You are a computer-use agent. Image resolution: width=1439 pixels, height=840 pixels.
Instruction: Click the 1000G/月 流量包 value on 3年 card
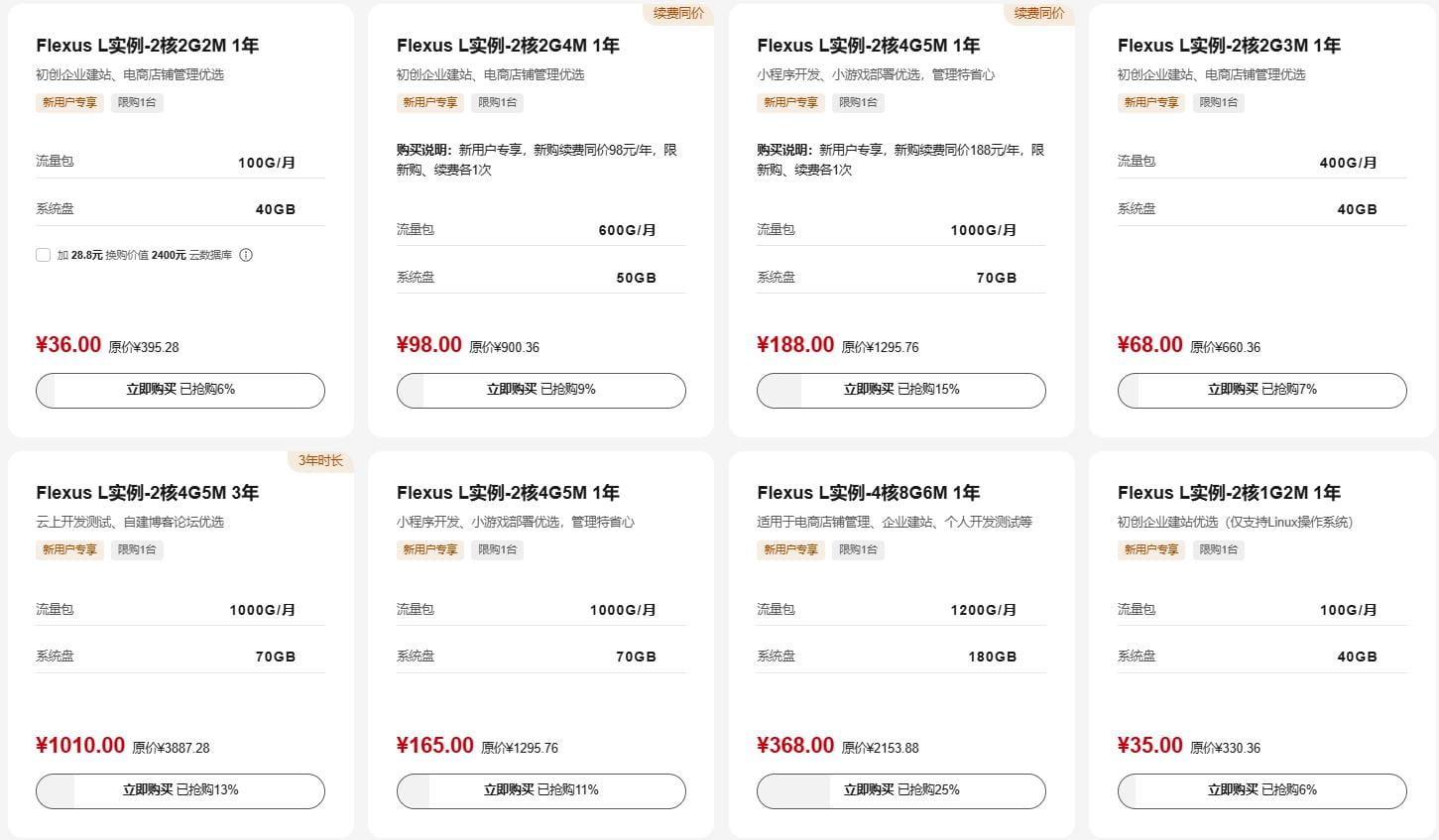click(263, 609)
